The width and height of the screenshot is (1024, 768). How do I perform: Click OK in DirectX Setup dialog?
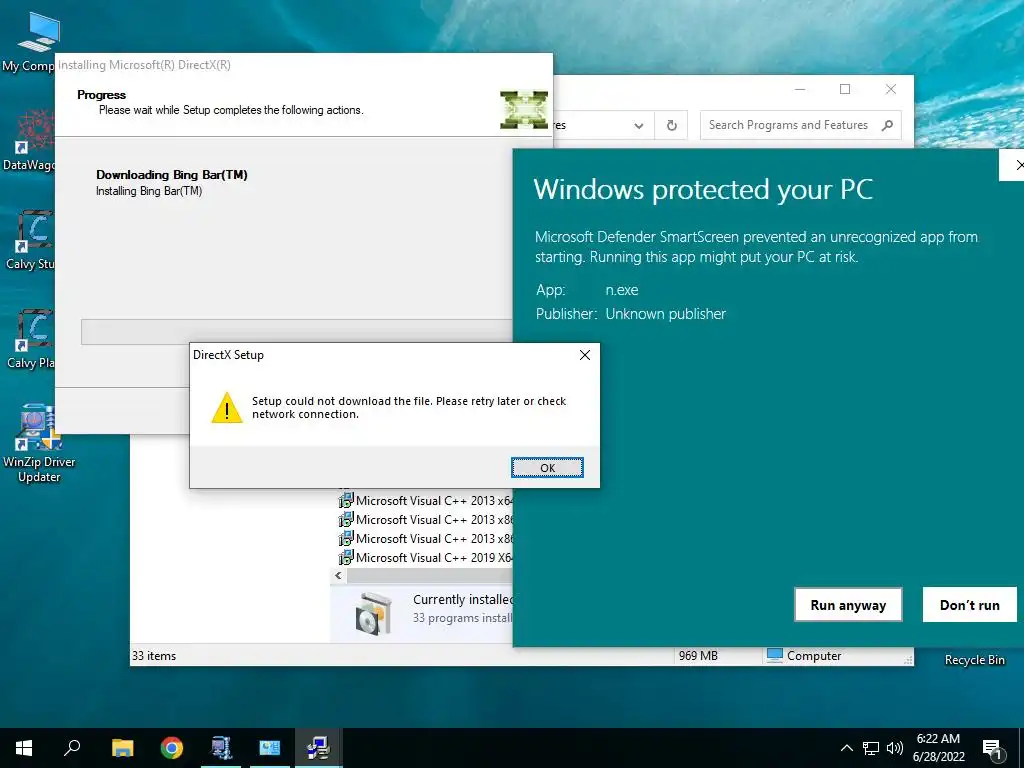pos(547,468)
